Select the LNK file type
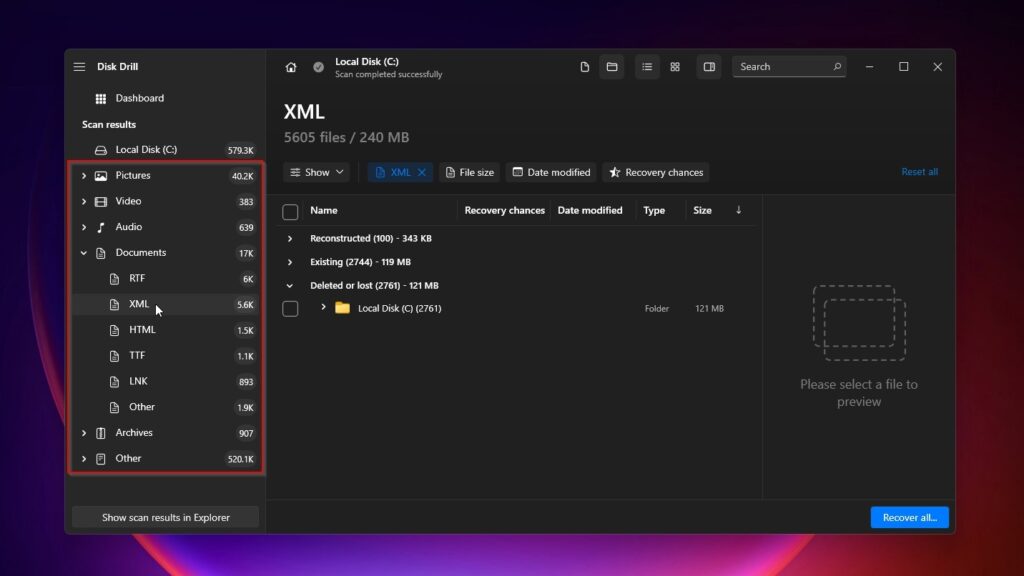1024x576 pixels. [166, 381]
